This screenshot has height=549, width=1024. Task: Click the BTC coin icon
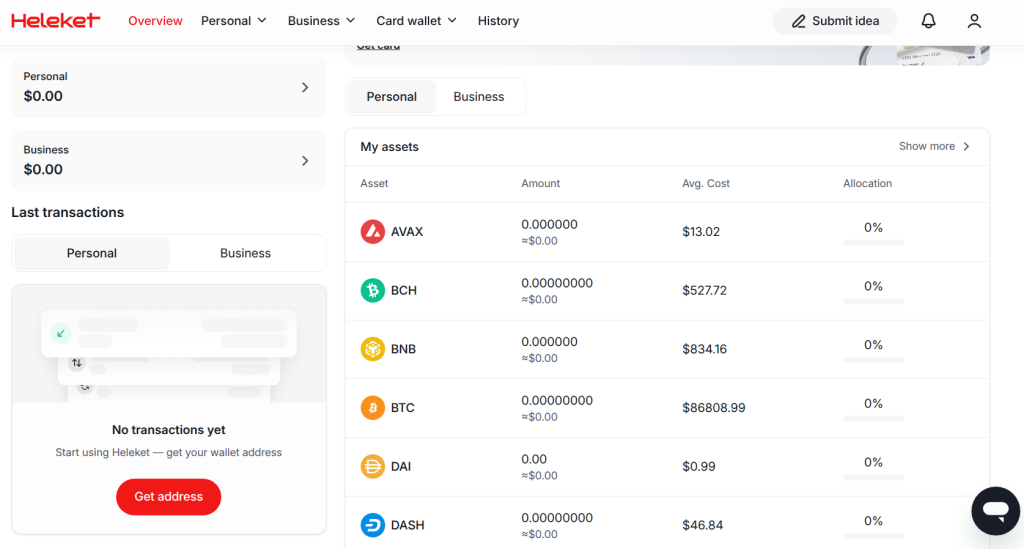point(372,408)
